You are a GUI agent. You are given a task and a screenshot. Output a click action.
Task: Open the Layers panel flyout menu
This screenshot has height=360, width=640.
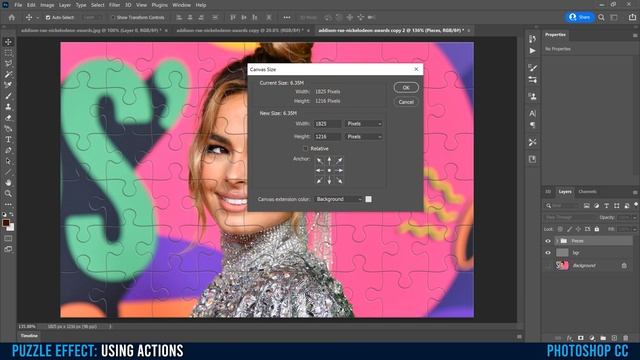tap(635, 192)
